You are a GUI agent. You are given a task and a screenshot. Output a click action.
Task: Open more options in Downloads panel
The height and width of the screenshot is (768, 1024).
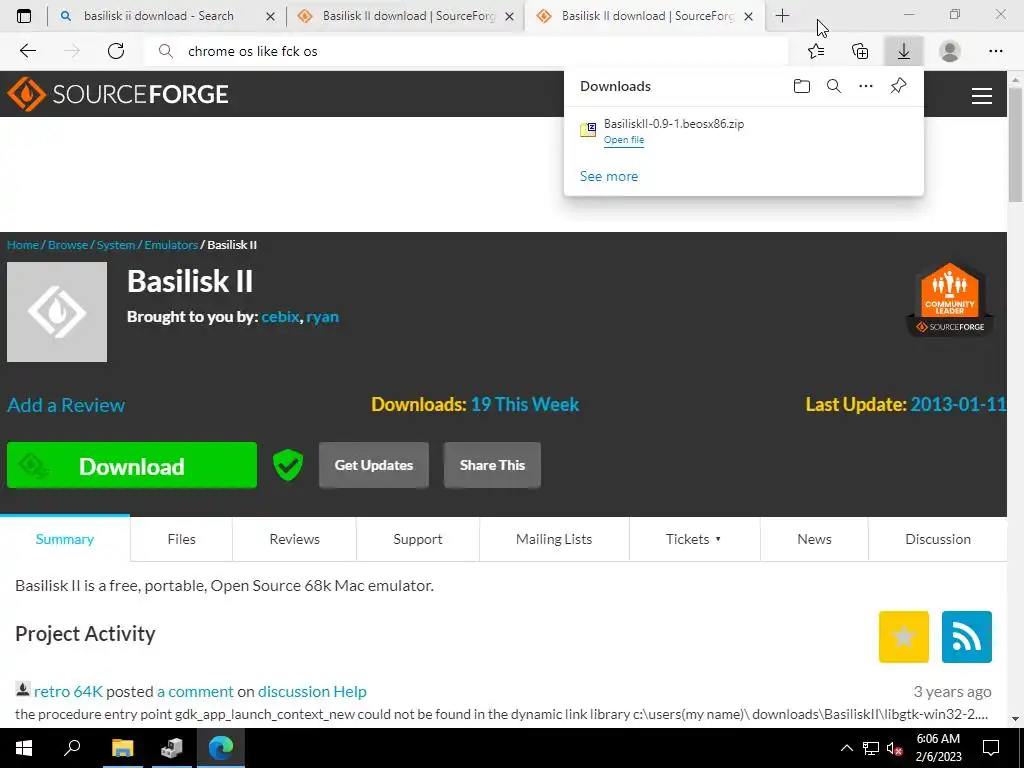pyautogui.click(x=866, y=86)
